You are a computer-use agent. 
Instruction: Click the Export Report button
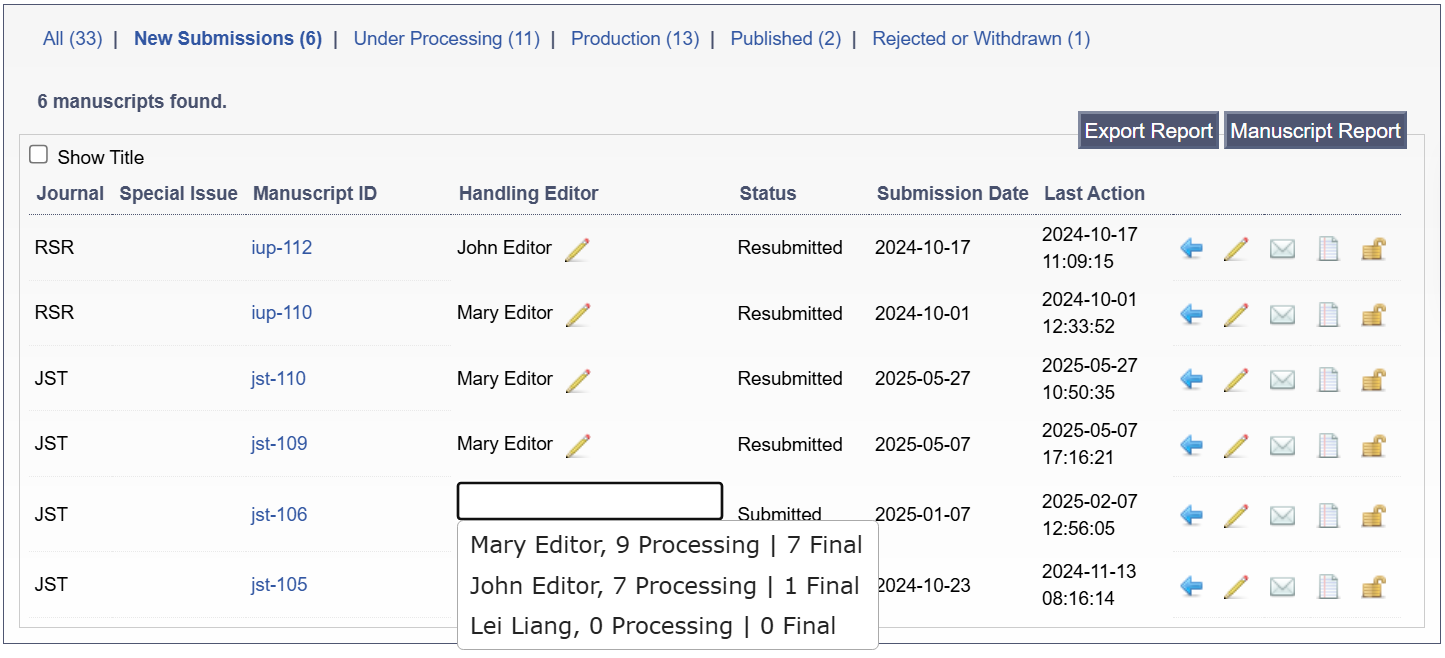coord(1148,131)
